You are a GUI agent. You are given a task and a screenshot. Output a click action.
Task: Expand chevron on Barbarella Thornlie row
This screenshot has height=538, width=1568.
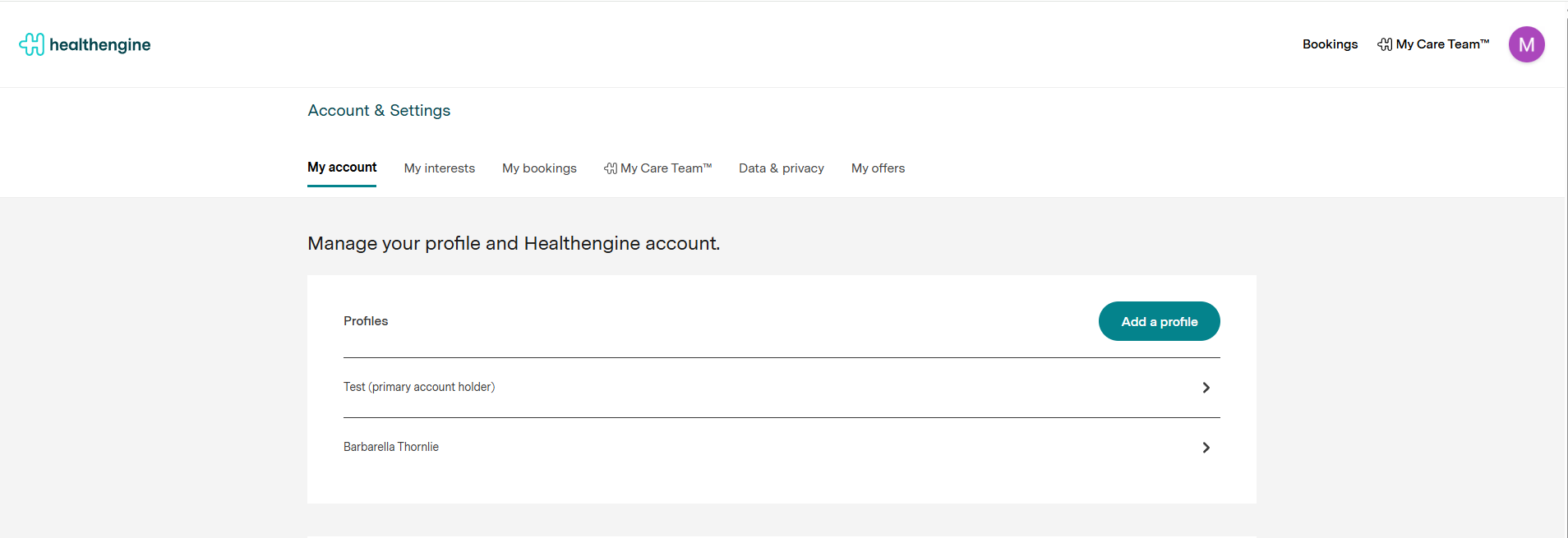[x=1206, y=448]
